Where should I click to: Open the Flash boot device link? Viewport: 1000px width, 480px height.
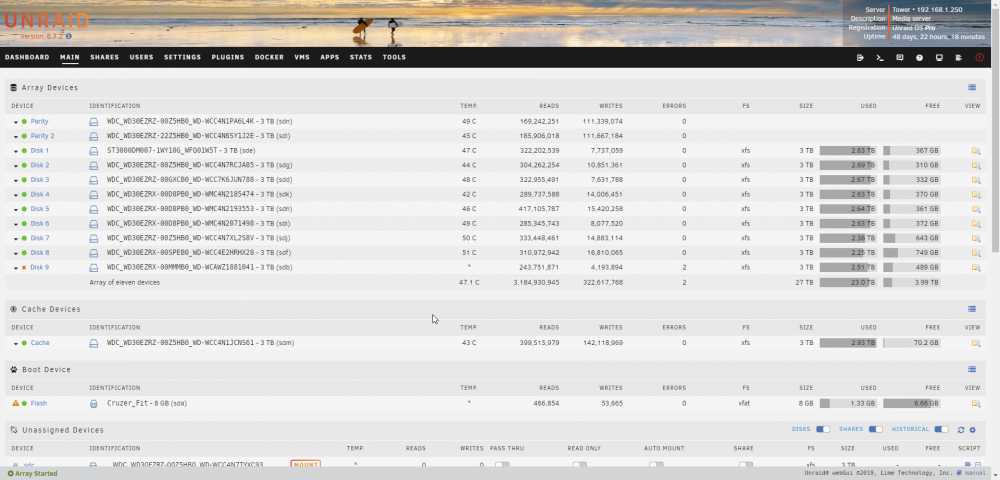point(39,404)
